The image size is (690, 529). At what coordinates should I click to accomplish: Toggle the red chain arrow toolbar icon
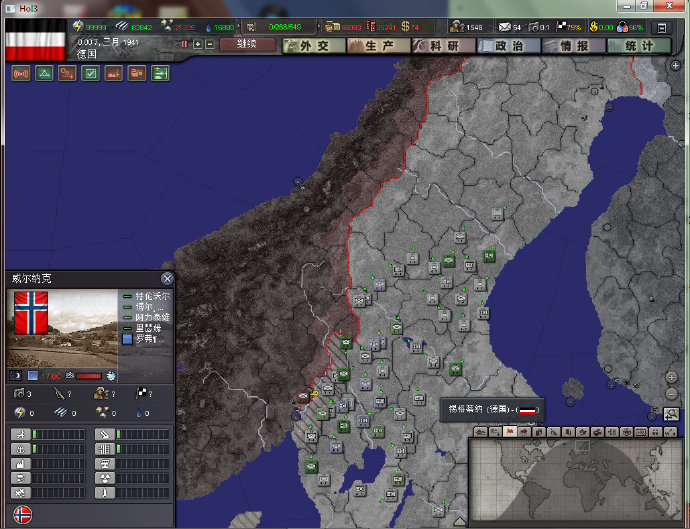67,73
